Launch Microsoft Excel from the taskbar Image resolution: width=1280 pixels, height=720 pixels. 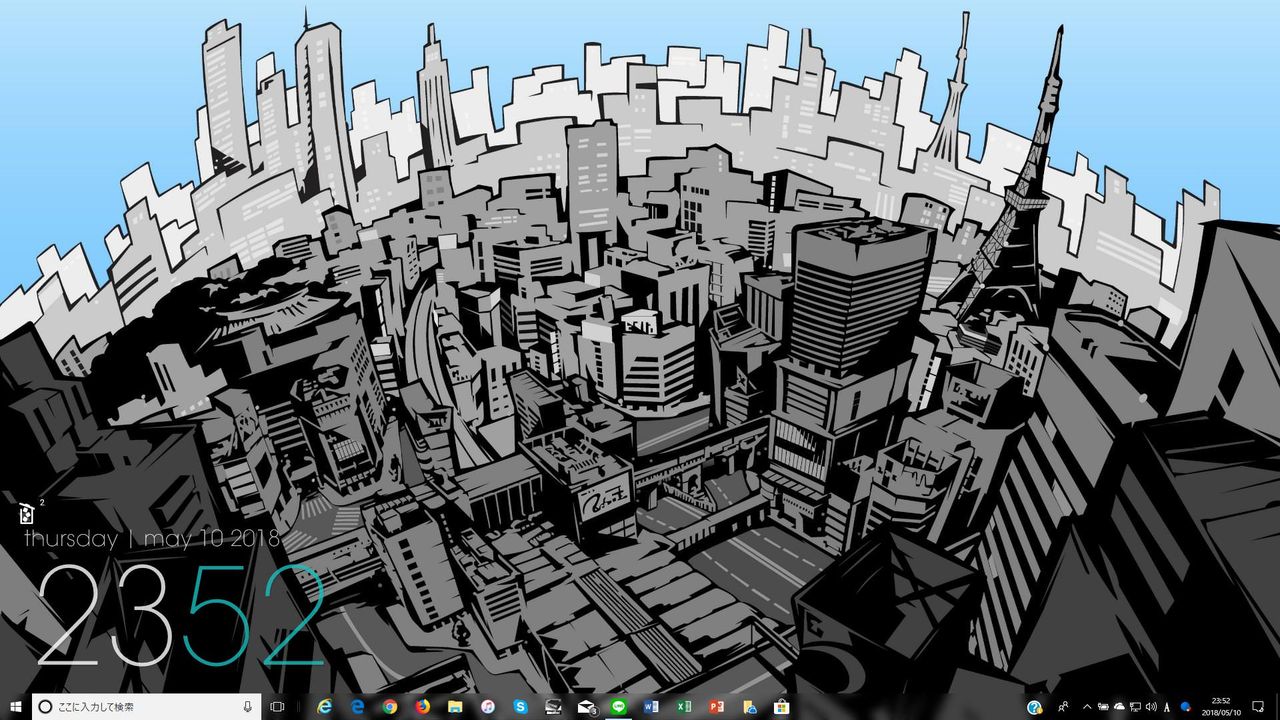[x=683, y=706]
